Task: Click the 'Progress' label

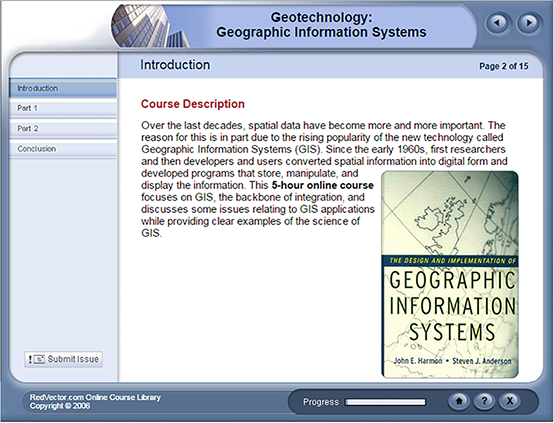Action: 321,402
